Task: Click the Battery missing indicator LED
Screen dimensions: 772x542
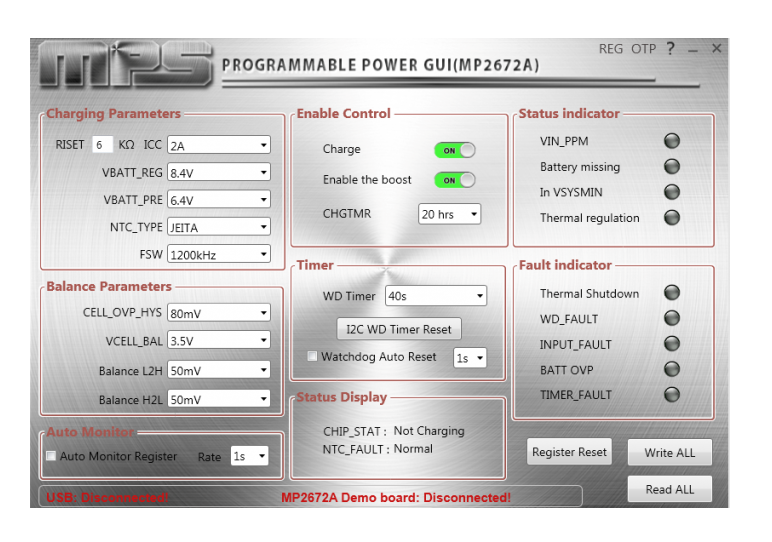Action: [x=672, y=166]
